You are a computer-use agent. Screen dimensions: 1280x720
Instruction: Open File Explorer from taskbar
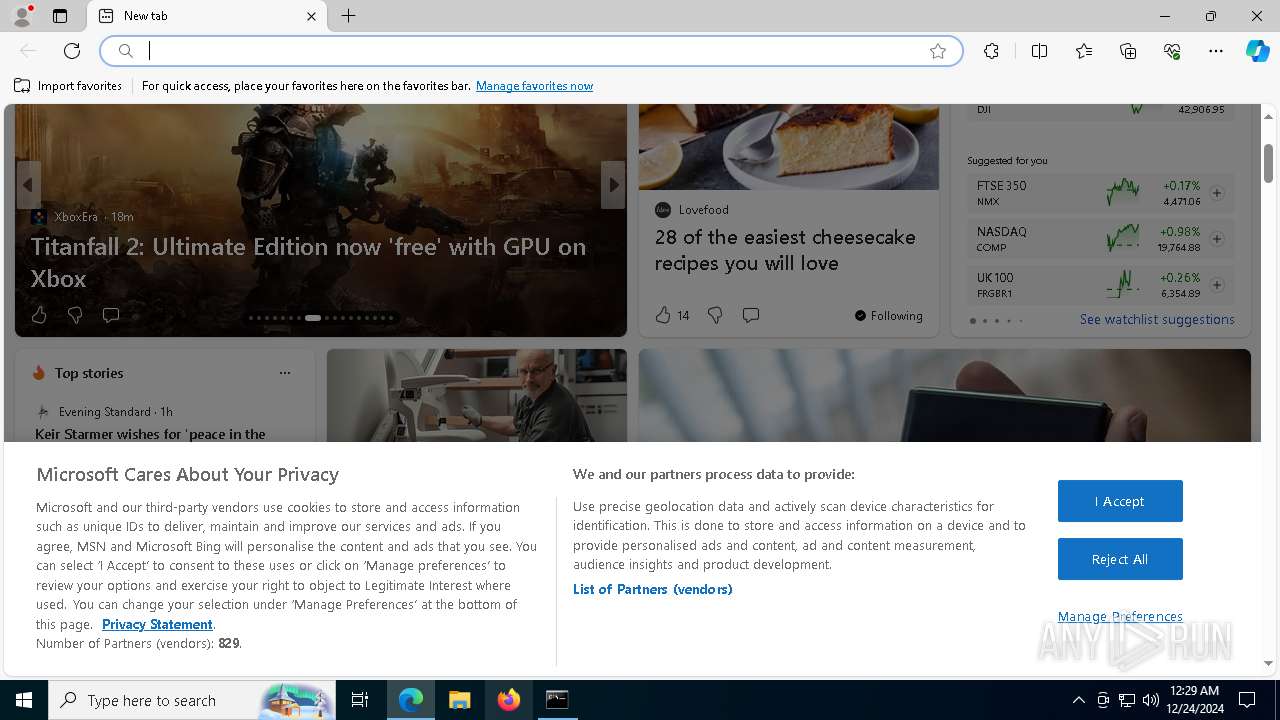point(459,700)
